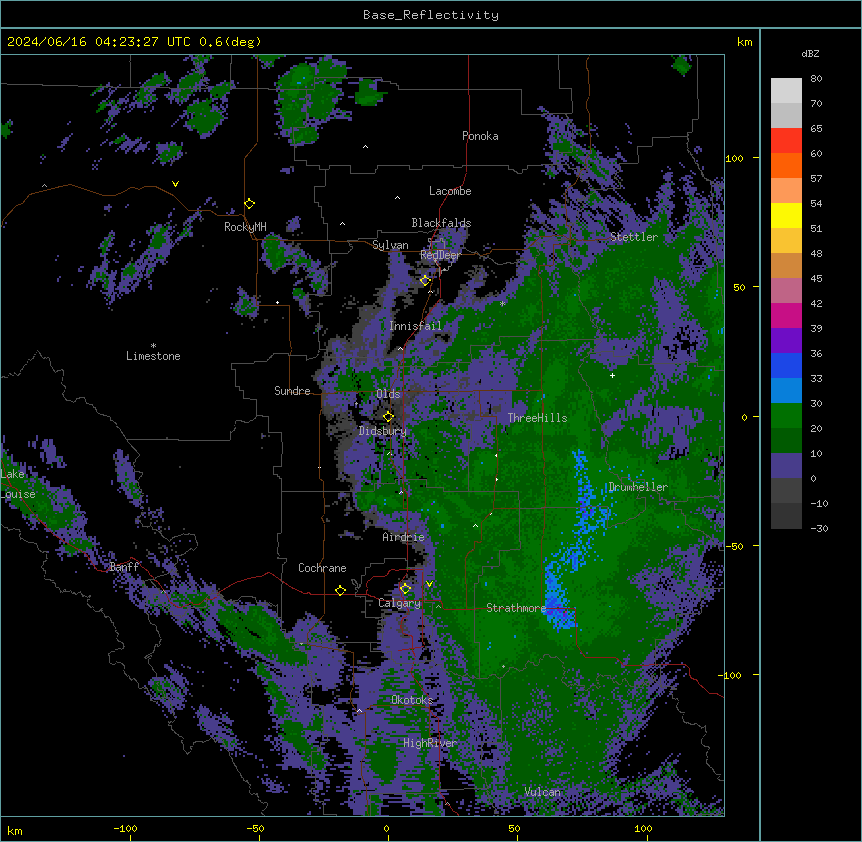Click the Drumheller label
This screenshot has width=862, height=842.
tap(638, 487)
